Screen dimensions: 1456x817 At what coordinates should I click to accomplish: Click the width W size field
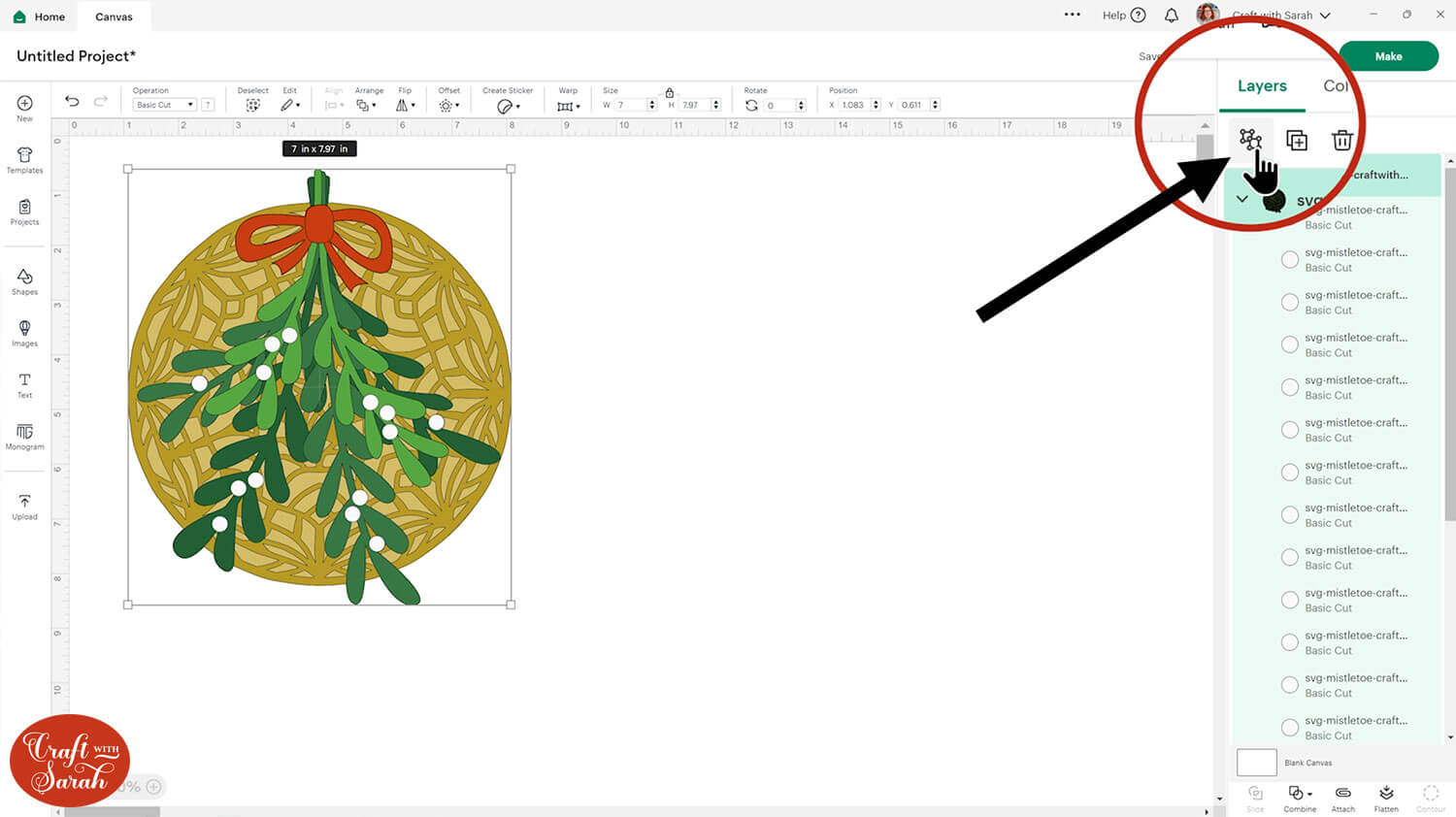pos(630,105)
